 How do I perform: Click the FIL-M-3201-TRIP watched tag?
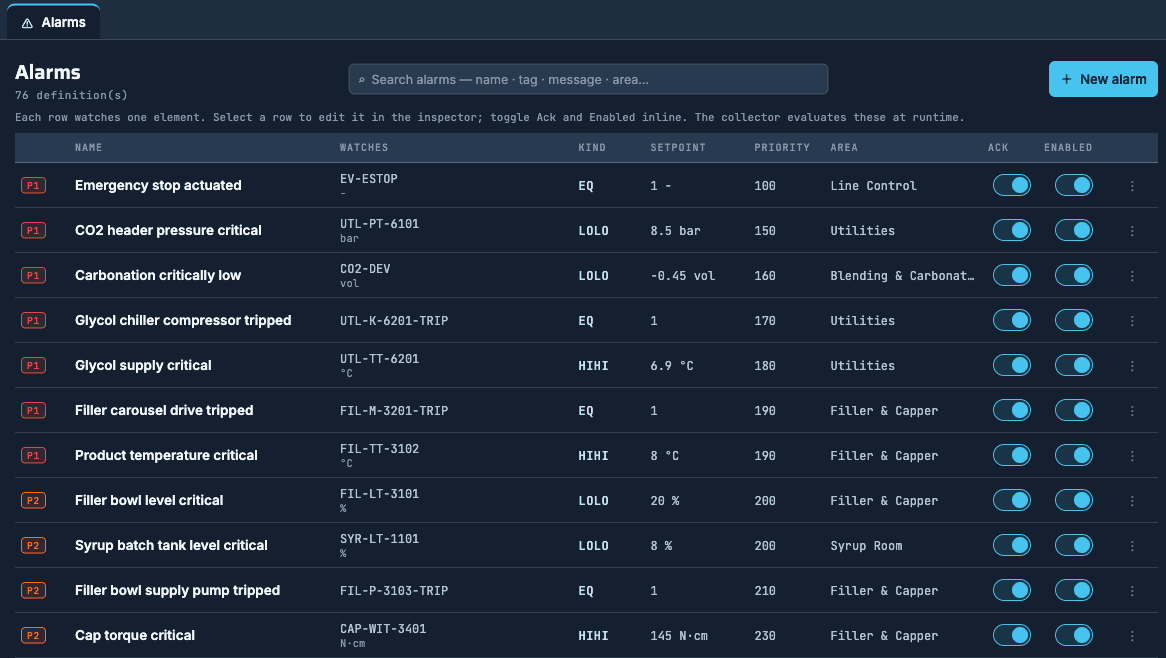click(394, 410)
